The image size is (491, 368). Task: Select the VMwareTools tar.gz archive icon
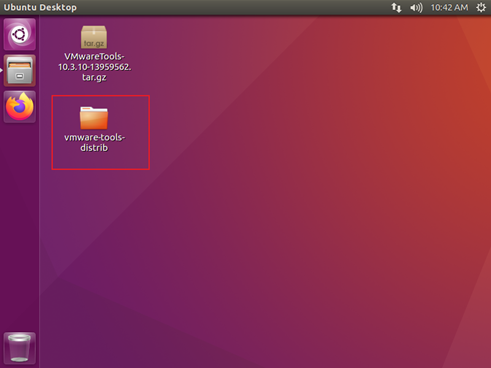click(x=94, y=37)
